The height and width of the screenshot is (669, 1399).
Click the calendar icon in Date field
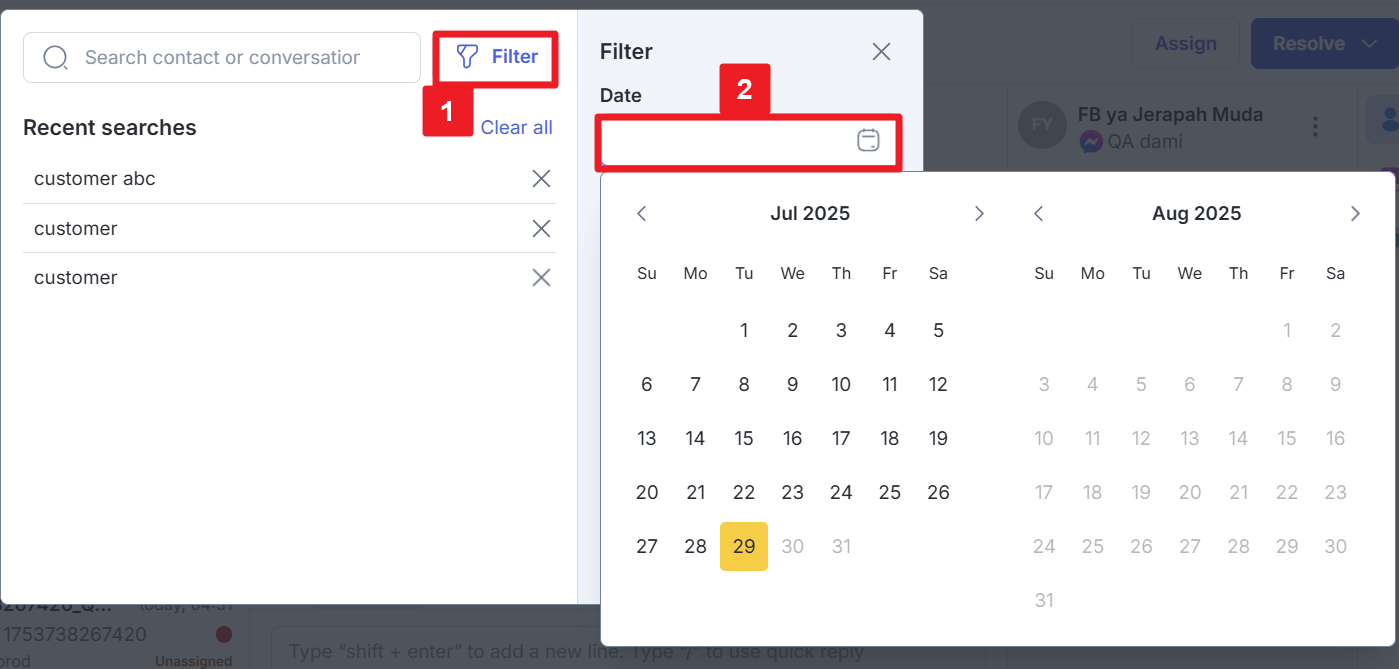tap(868, 141)
